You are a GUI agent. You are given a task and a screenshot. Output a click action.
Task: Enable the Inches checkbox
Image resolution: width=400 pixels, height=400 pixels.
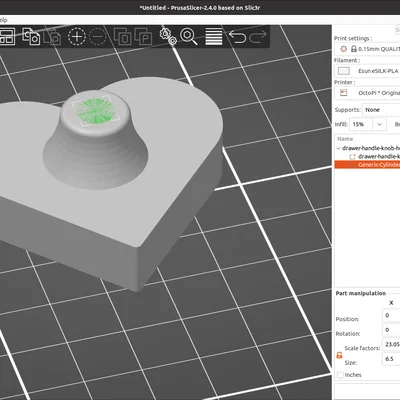pyautogui.click(x=340, y=375)
